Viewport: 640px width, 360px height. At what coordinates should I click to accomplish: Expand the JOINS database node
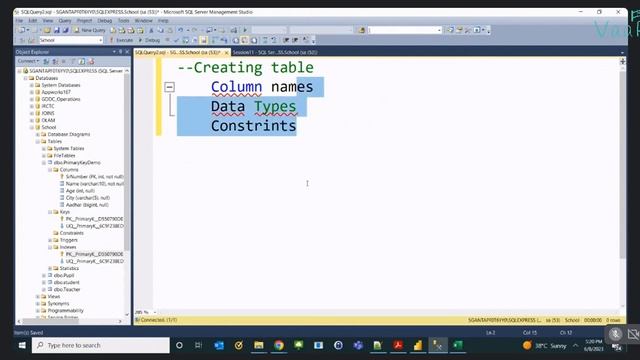pyautogui.click(x=31, y=113)
